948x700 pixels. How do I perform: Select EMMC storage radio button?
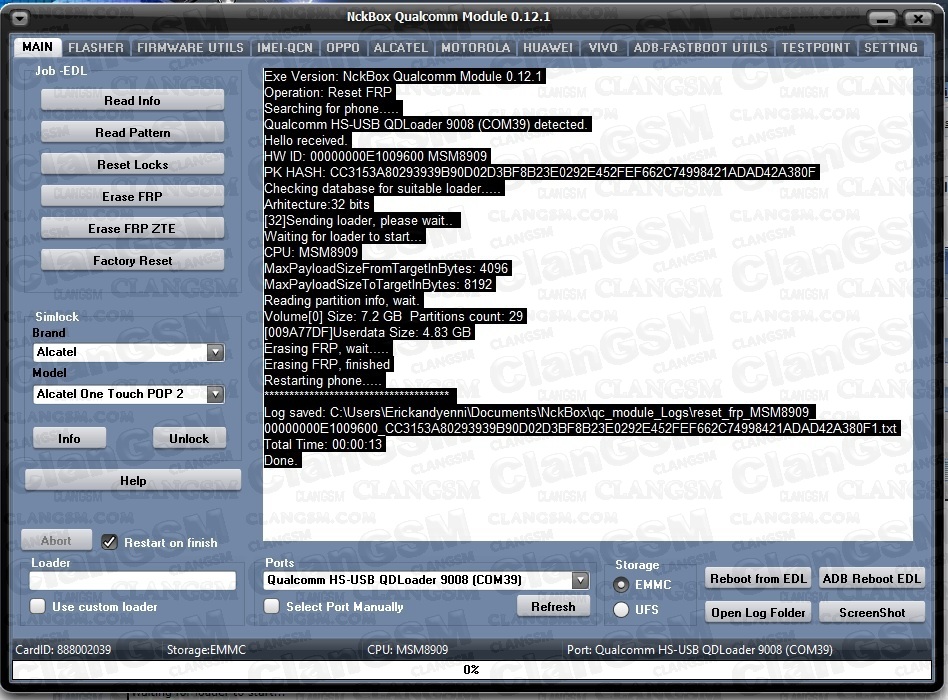621,585
